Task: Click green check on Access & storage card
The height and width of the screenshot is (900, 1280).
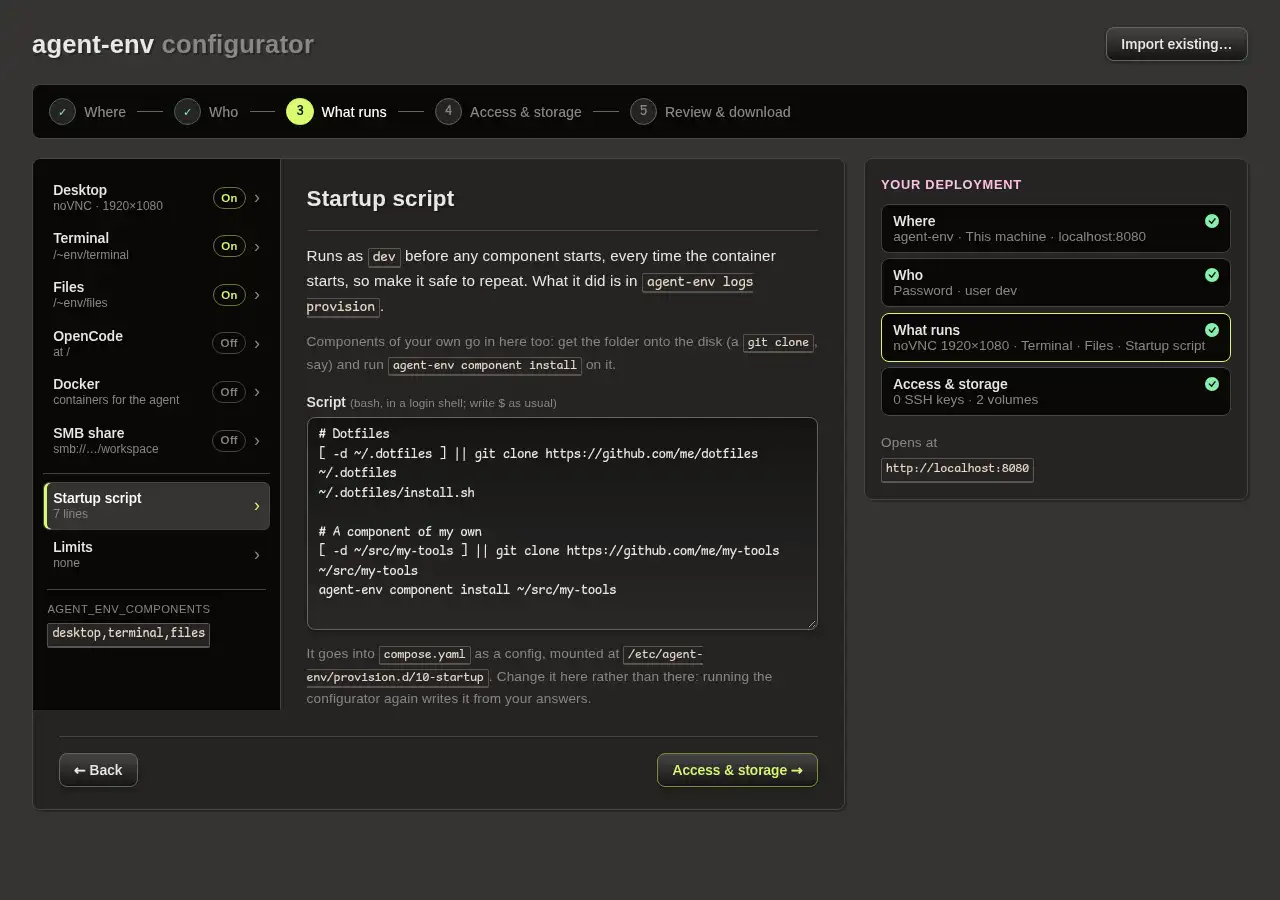Action: [x=1212, y=384]
